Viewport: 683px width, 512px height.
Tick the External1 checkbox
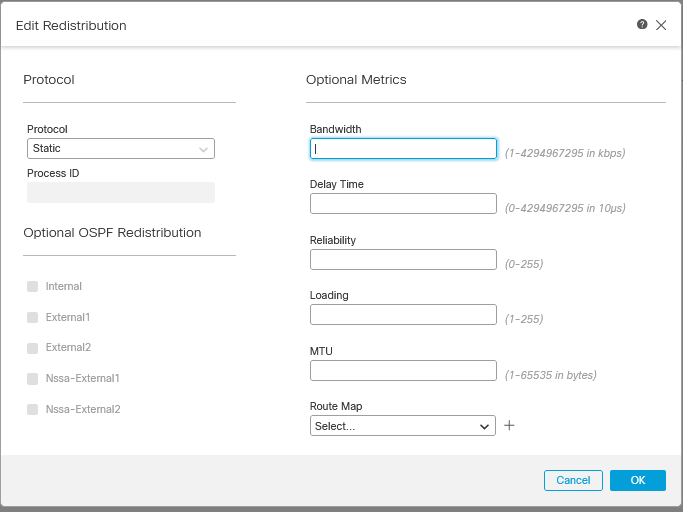coord(33,317)
